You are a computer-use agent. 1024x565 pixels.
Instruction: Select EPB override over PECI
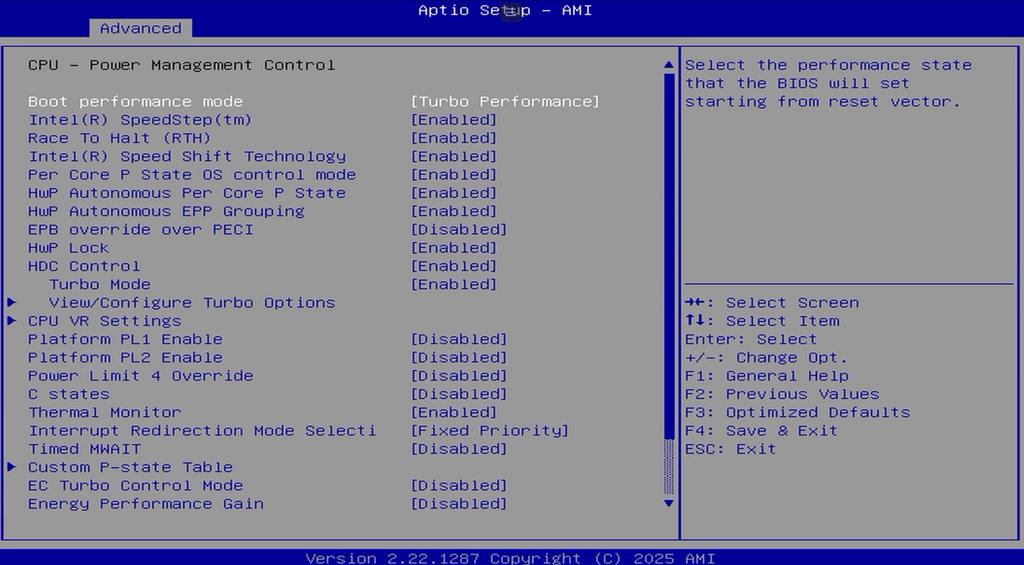point(140,229)
